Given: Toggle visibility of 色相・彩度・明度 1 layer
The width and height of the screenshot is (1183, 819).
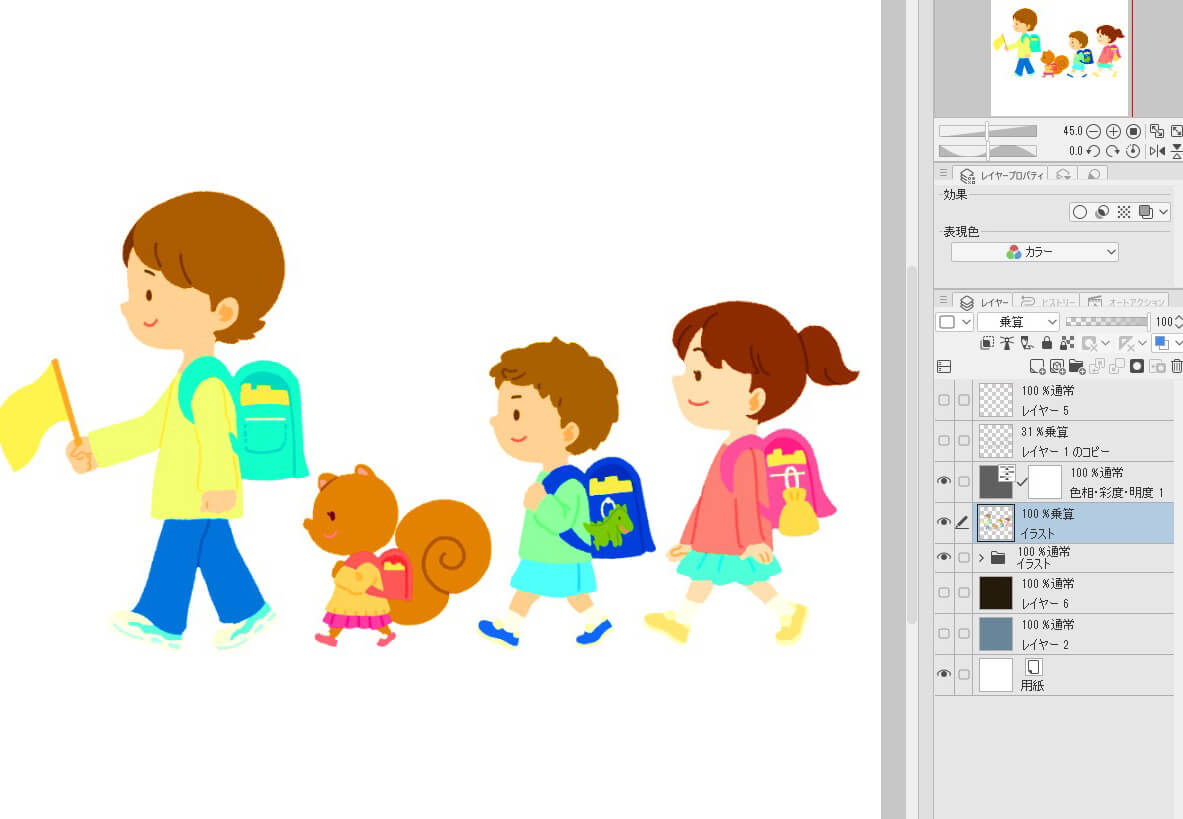Looking at the screenshot, I should click(x=944, y=482).
